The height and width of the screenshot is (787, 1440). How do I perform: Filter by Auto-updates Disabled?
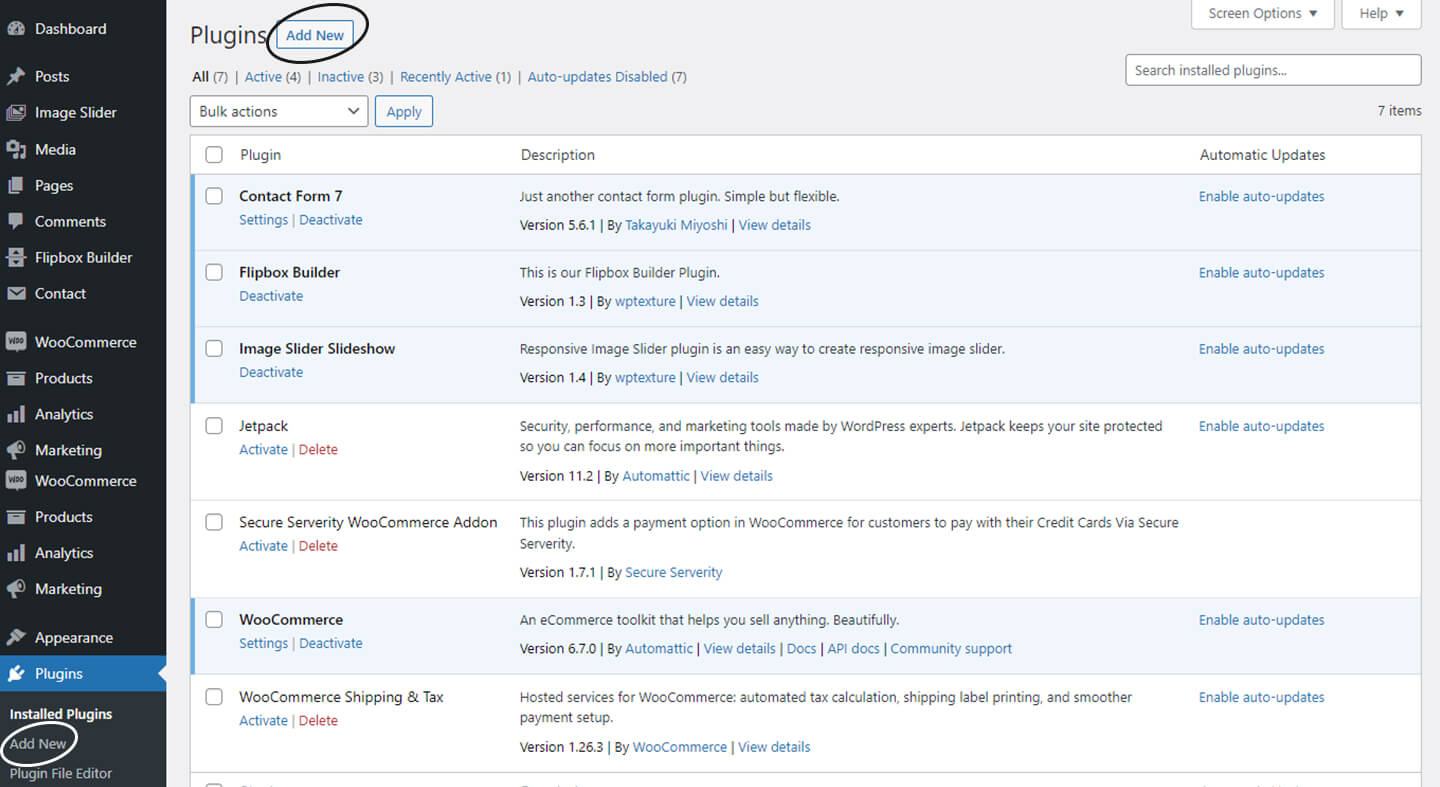tap(598, 77)
